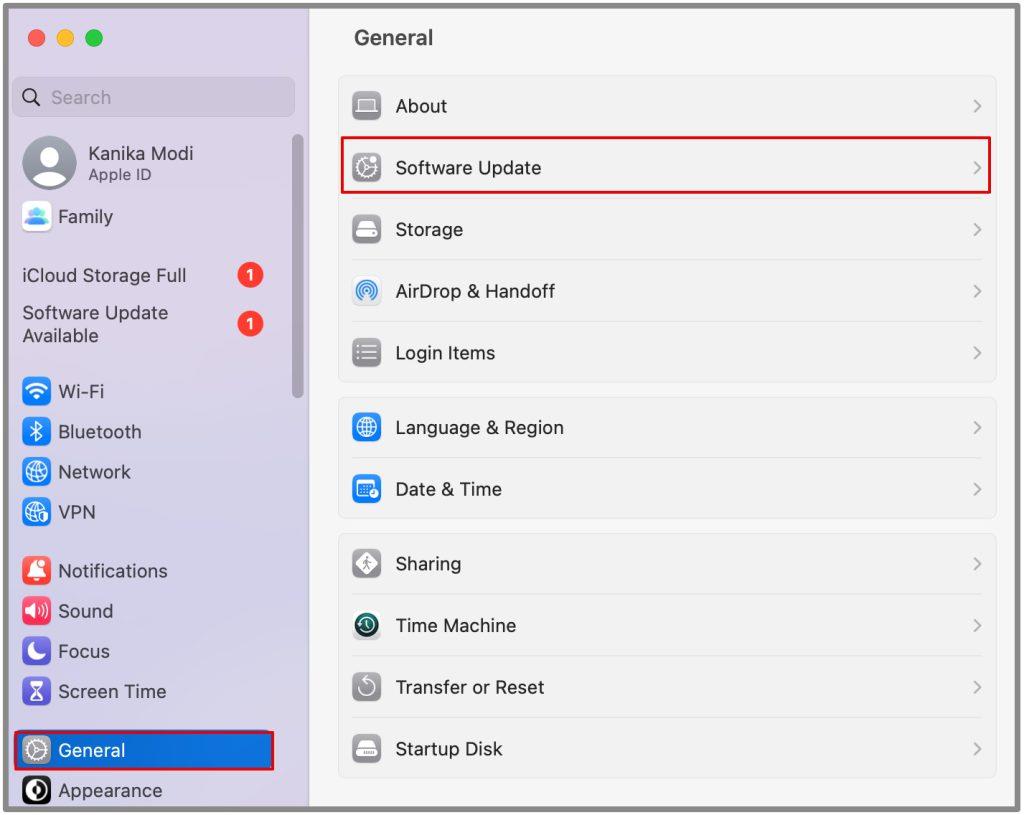The height and width of the screenshot is (815, 1024).
Task: Click the About laptop icon
Action: tap(366, 106)
